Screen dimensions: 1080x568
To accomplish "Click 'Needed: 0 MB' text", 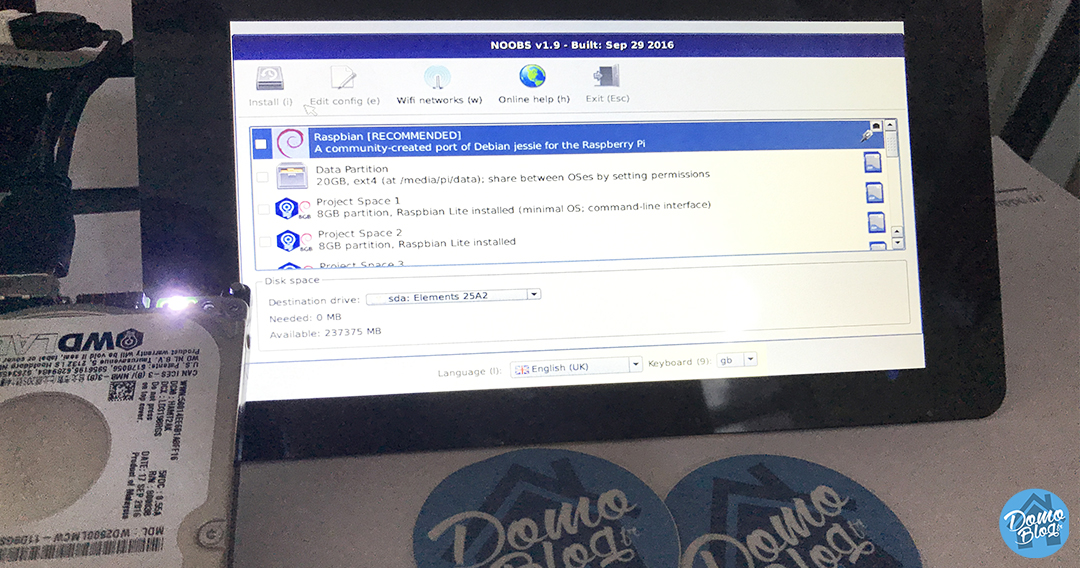I will [305, 317].
